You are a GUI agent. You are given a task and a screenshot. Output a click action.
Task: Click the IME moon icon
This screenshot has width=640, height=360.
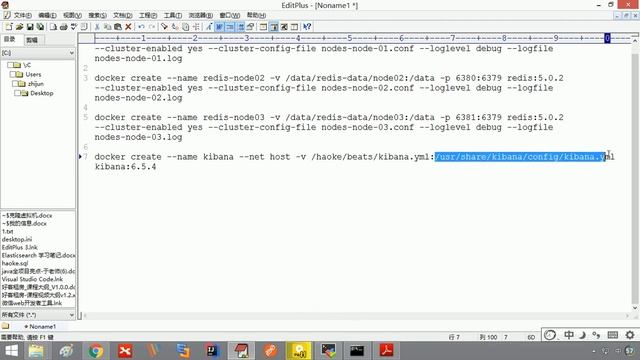(582, 335)
